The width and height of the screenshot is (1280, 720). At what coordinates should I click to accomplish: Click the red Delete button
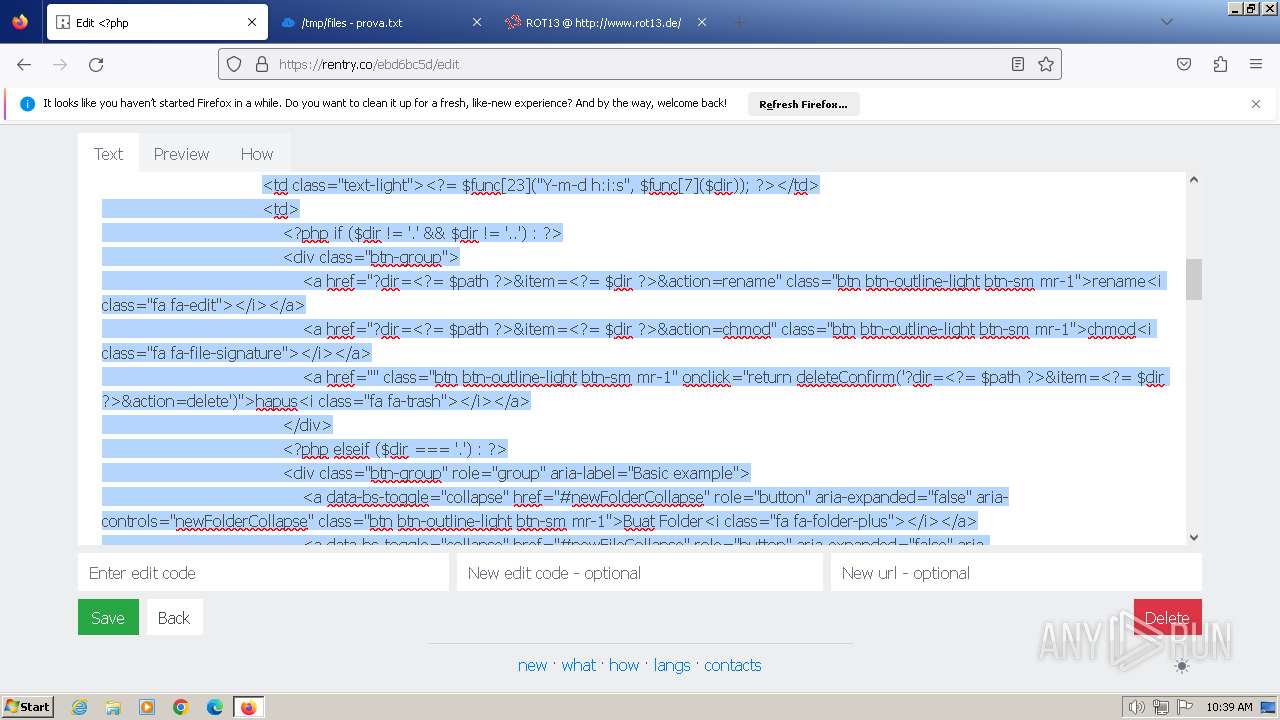(x=1167, y=618)
